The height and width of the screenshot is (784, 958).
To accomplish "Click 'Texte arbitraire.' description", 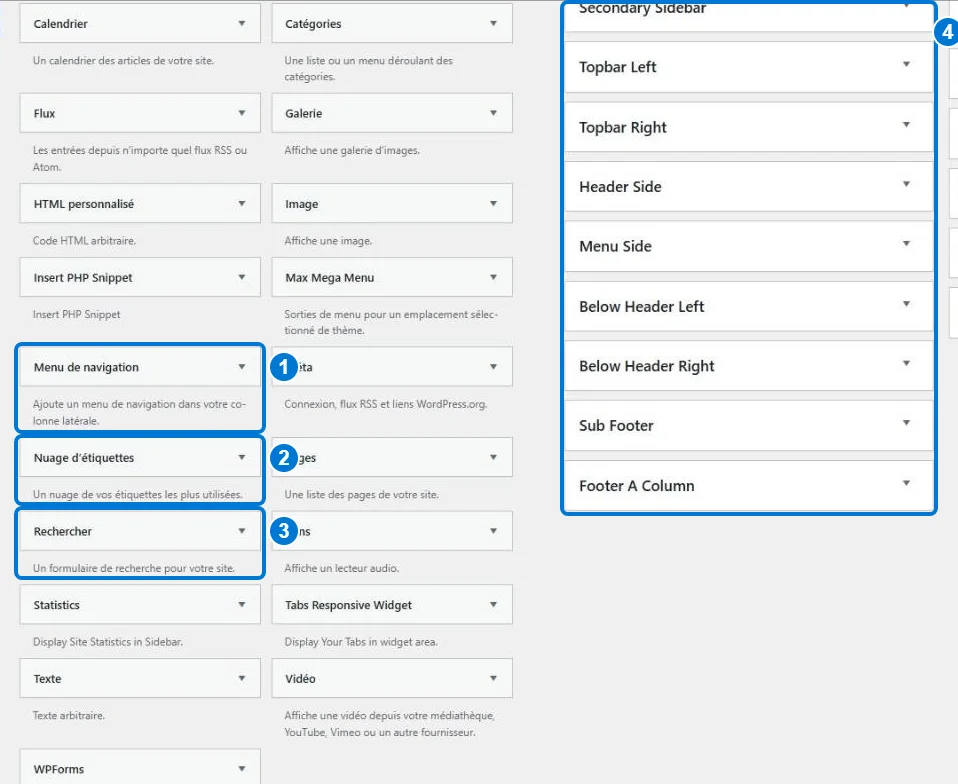I will pyautogui.click(x=69, y=715).
